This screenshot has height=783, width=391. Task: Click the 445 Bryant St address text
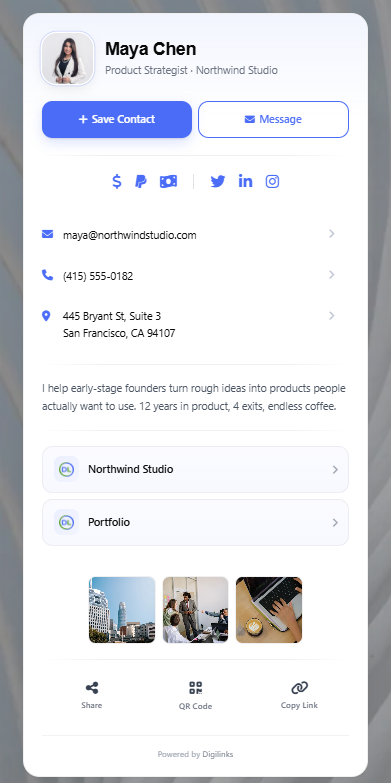(119, 325)
